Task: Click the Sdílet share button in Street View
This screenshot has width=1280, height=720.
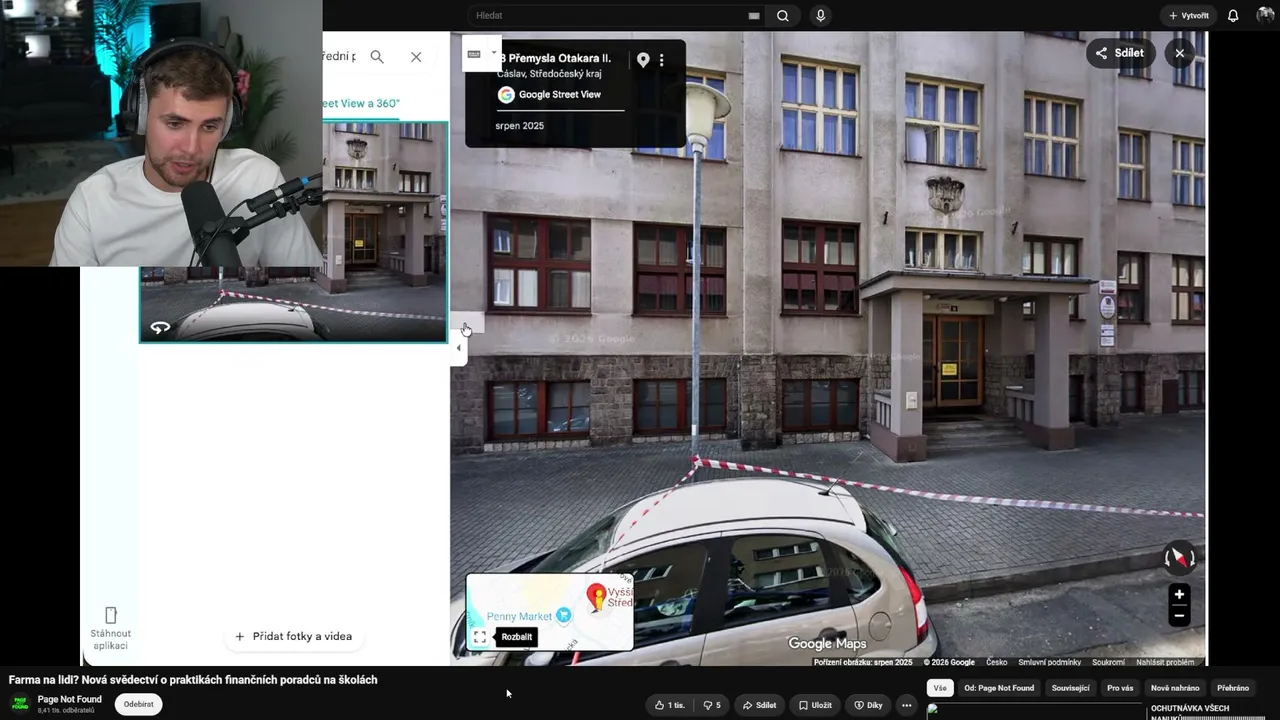Action: point(1120,53)
